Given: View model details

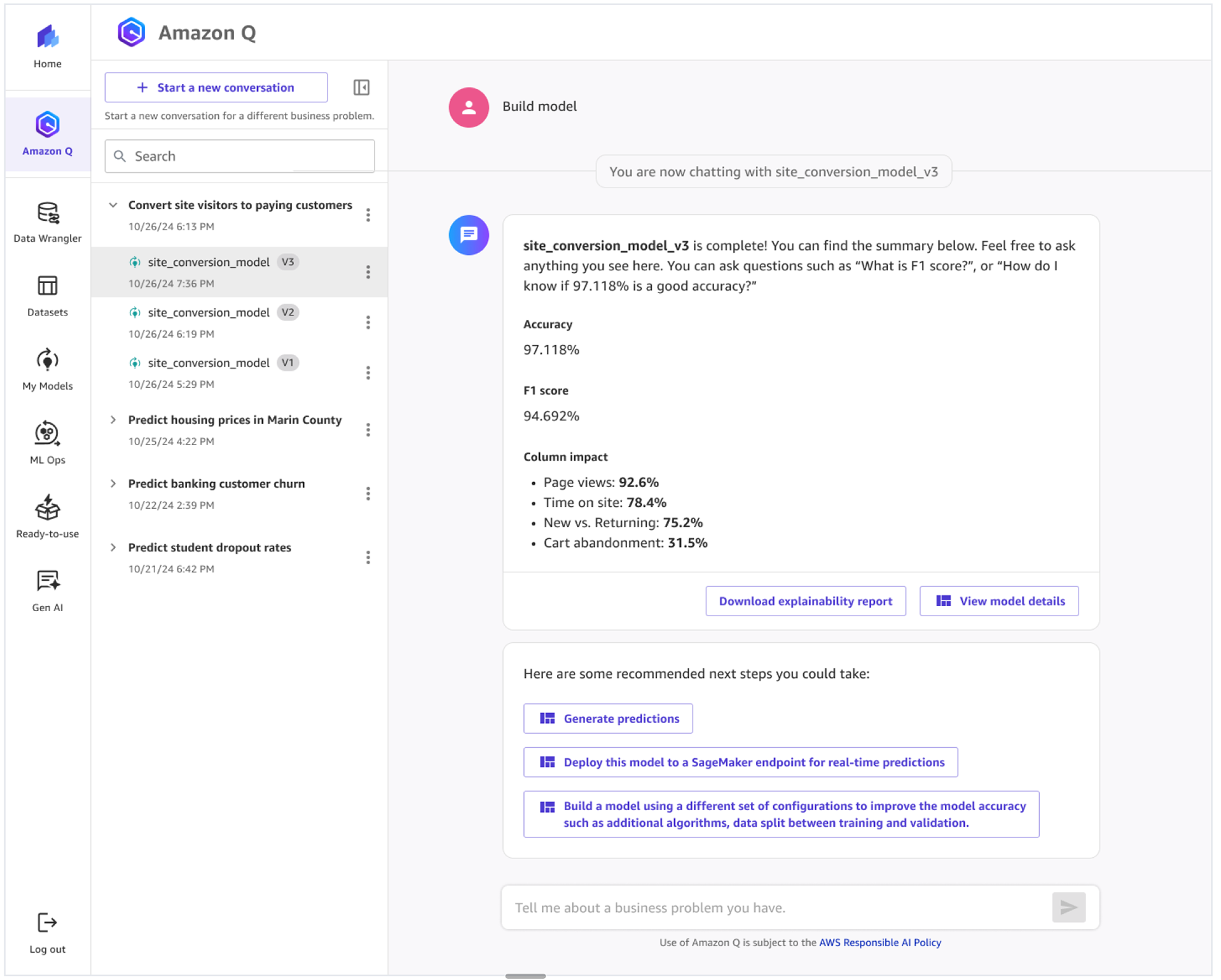Looking at the screenshot, I should [999, 601].
